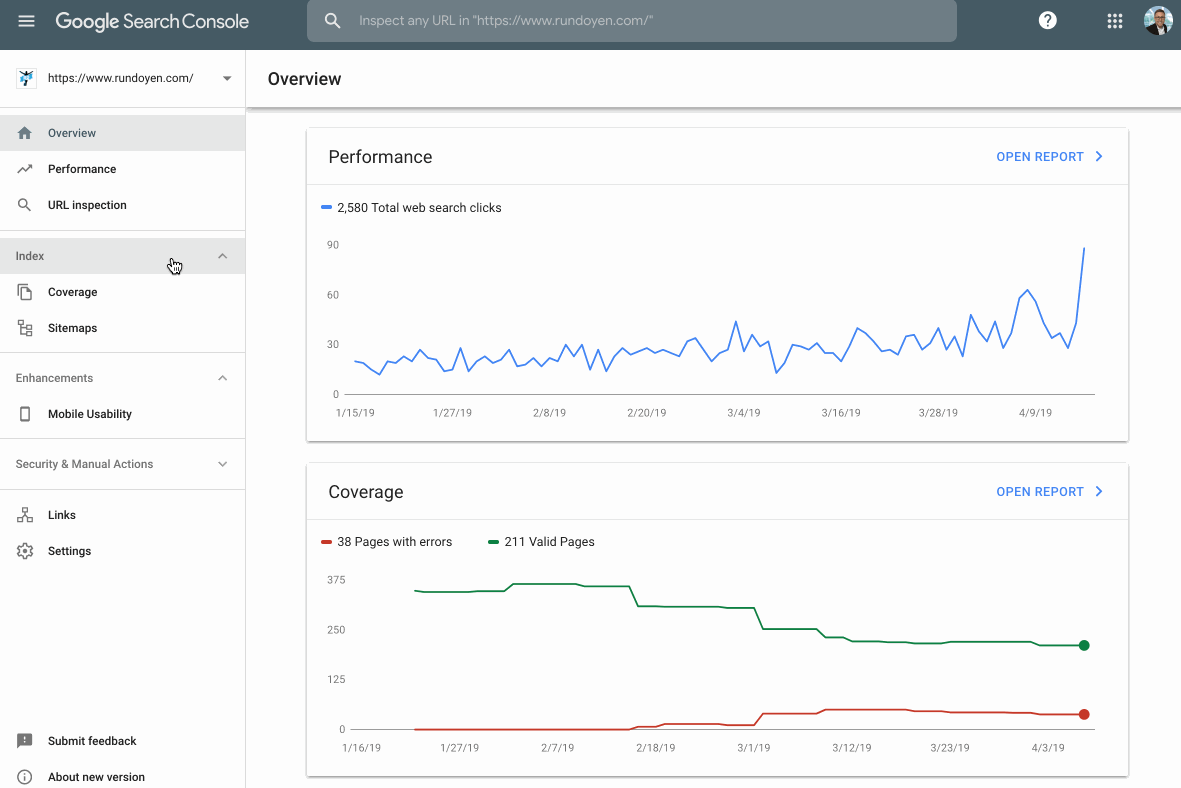Click the Links icon in the sidebar
Viewport: 1181px width, 788px height.
25,514
